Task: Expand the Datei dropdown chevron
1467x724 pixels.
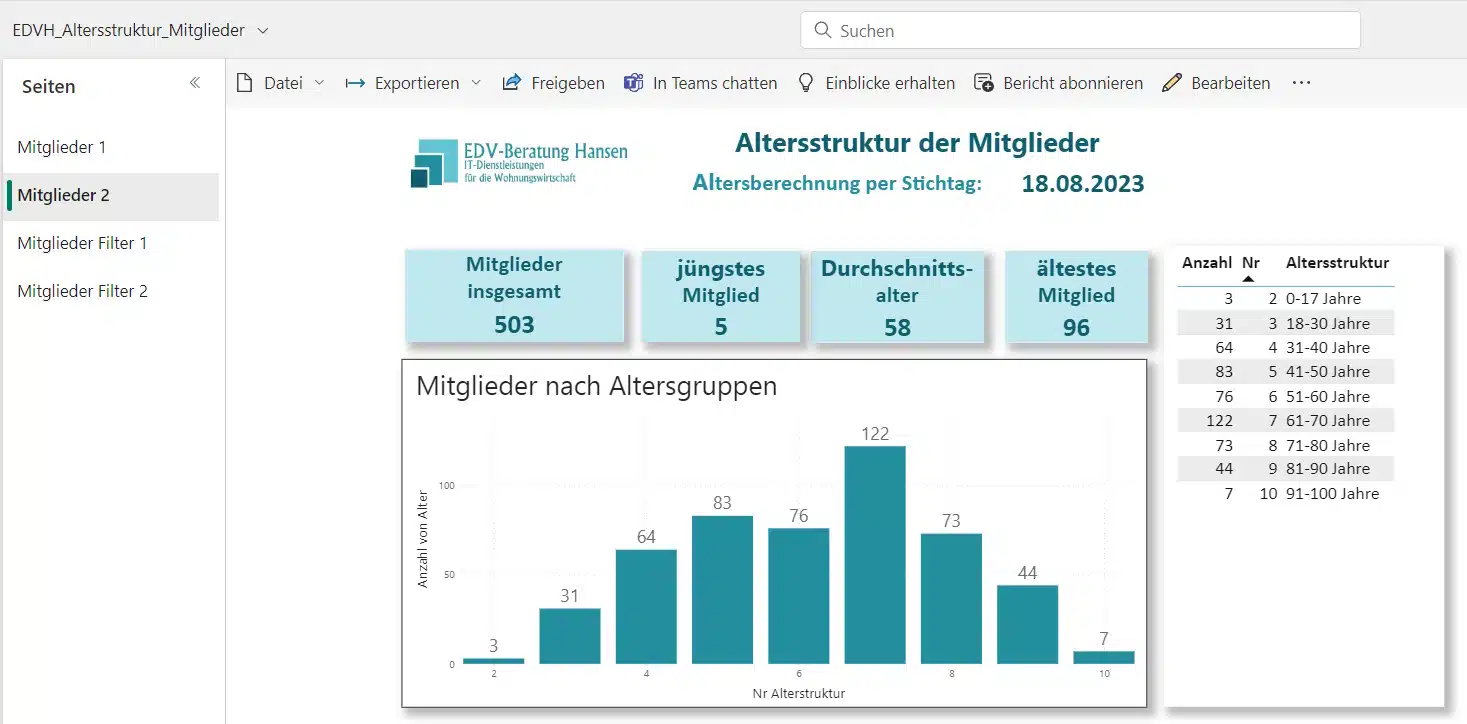Action: click(x=319, y=83)
